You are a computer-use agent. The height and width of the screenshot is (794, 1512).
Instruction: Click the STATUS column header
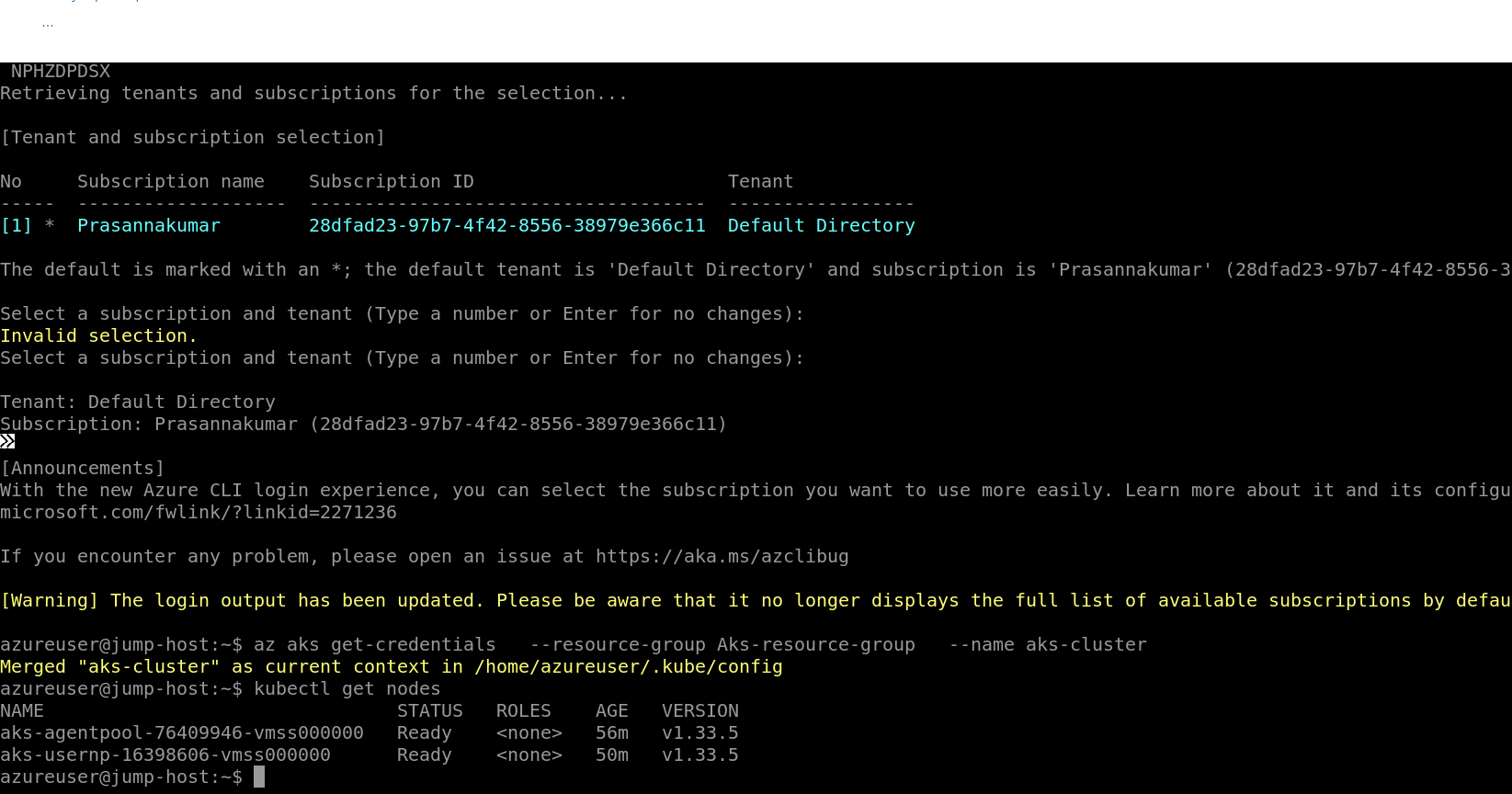click(429, 710)
